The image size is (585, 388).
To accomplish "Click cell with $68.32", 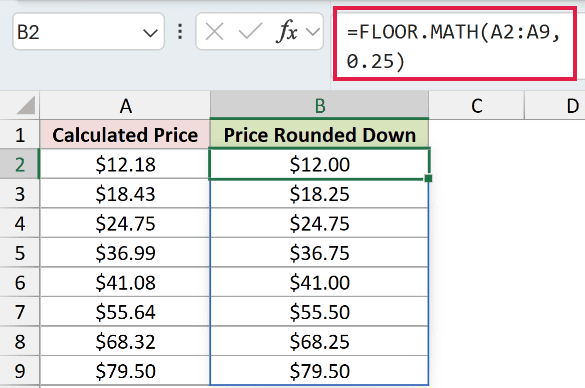I will tap(125, 341).
